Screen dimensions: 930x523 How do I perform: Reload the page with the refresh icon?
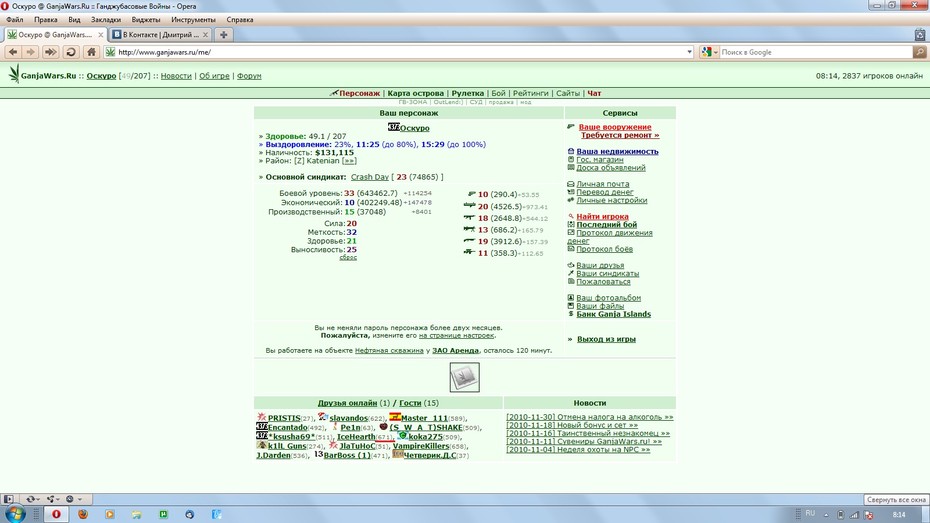pyautogui.click(x=71, y=52)
